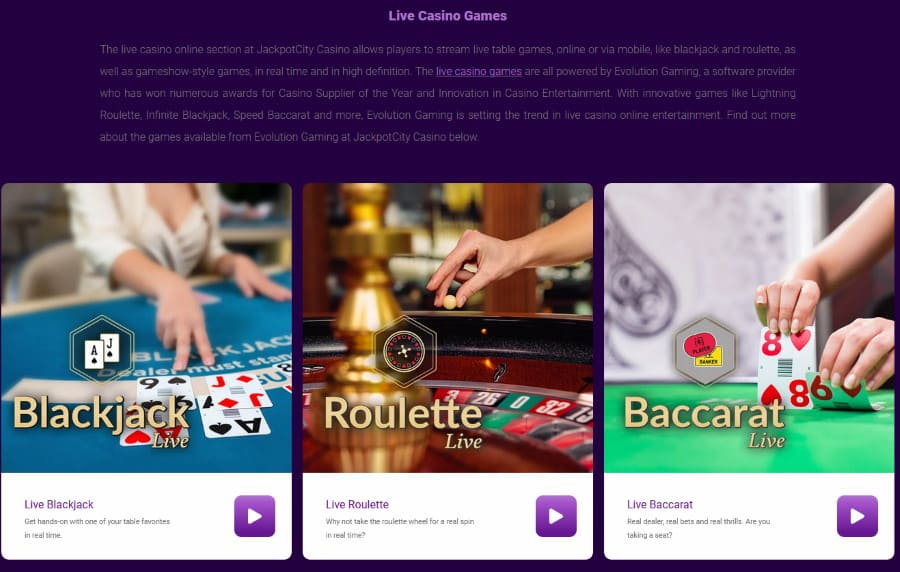
Task: Click the hexagon ace-jack cards icon
Action: (x=102, y=349)
